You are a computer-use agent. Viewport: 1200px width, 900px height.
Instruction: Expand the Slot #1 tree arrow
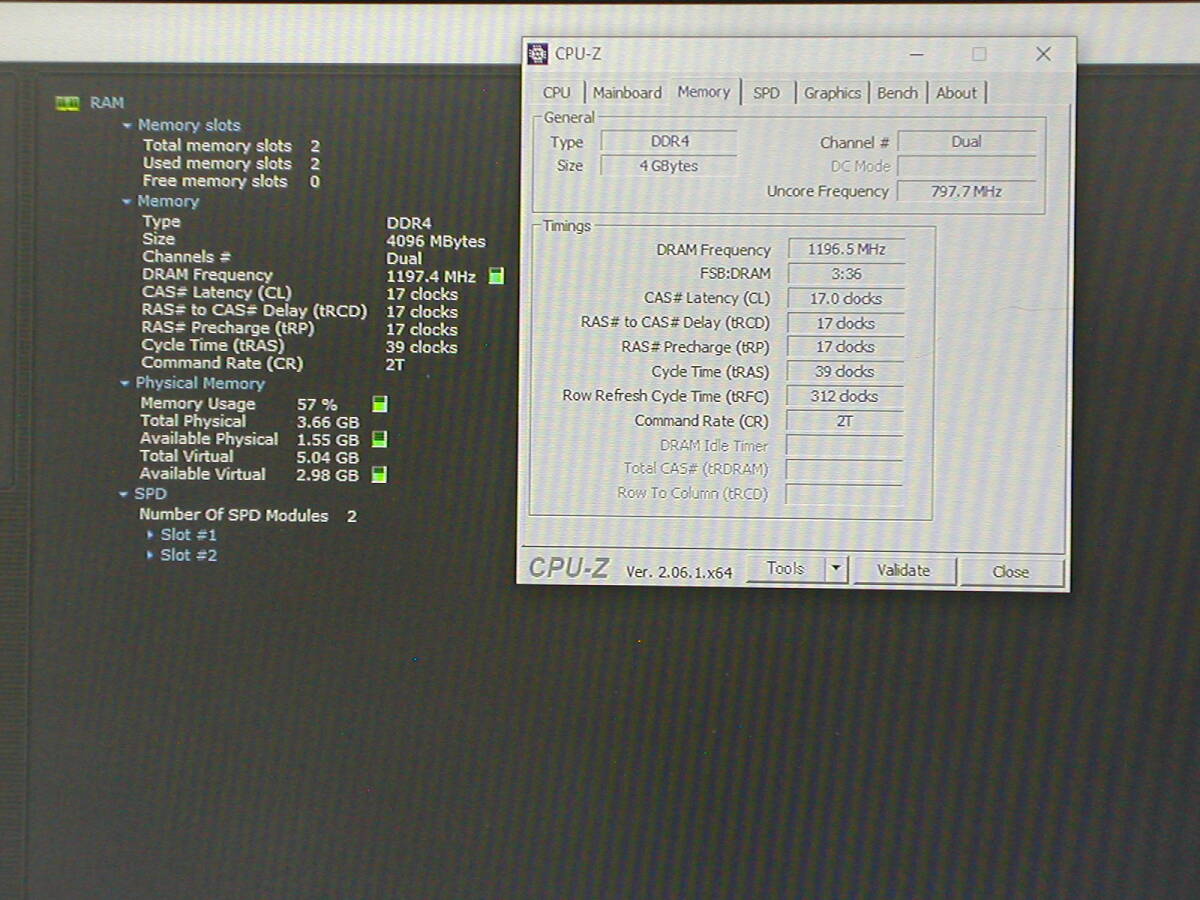pos(151,535)
